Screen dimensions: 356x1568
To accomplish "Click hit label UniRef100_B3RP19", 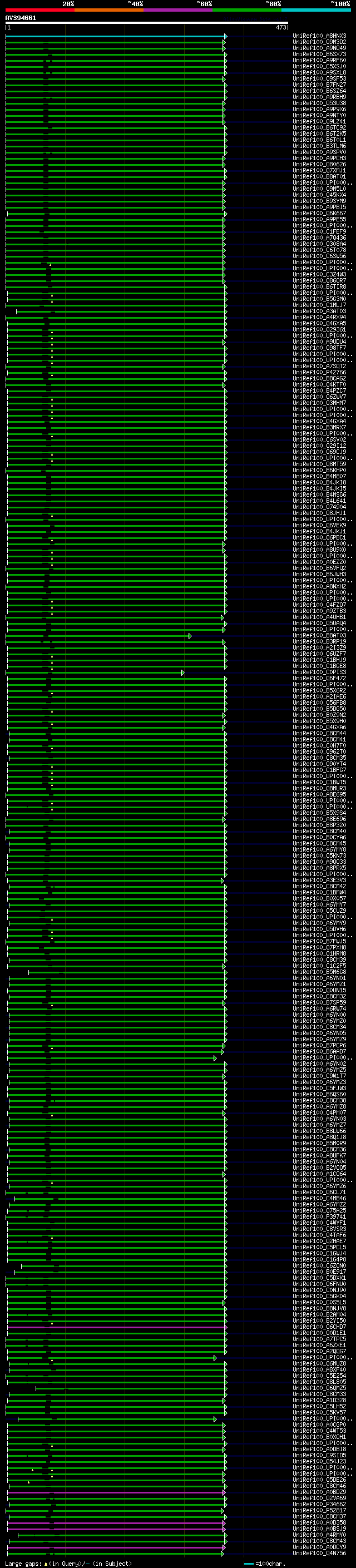I will tap(319, 641).
